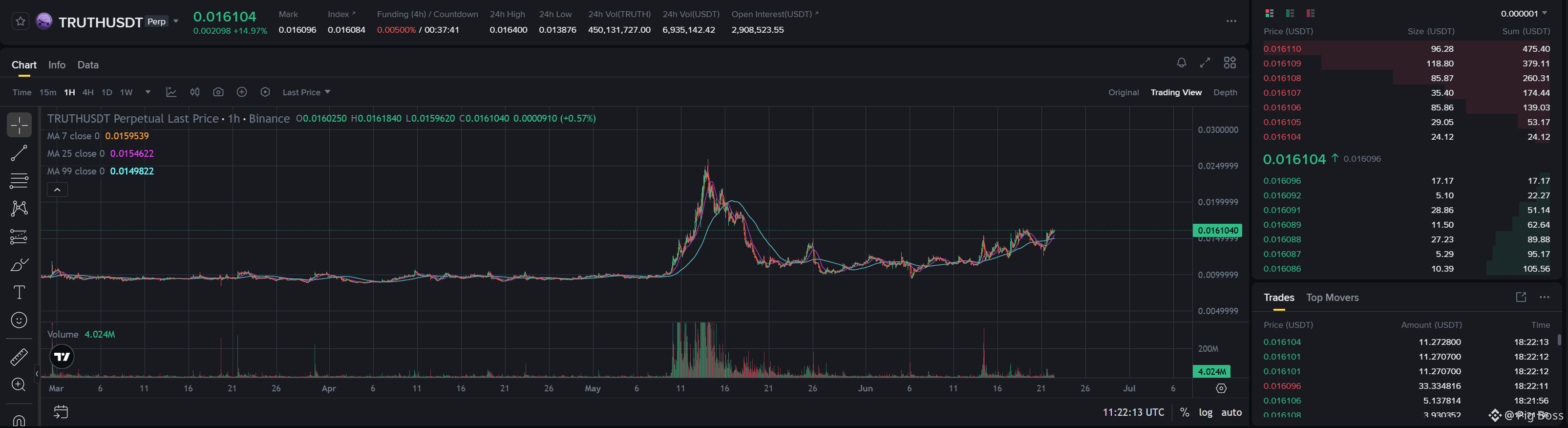The width and height of the screenshot is (1568, 428).
Task: Expand chart to fullscreen
Action: [x=1205, y=63]
